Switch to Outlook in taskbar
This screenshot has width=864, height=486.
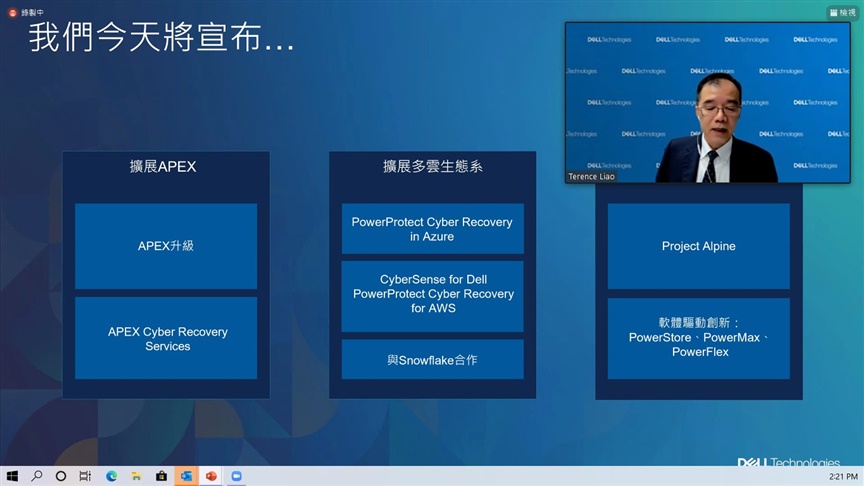(x=186, y=476)
